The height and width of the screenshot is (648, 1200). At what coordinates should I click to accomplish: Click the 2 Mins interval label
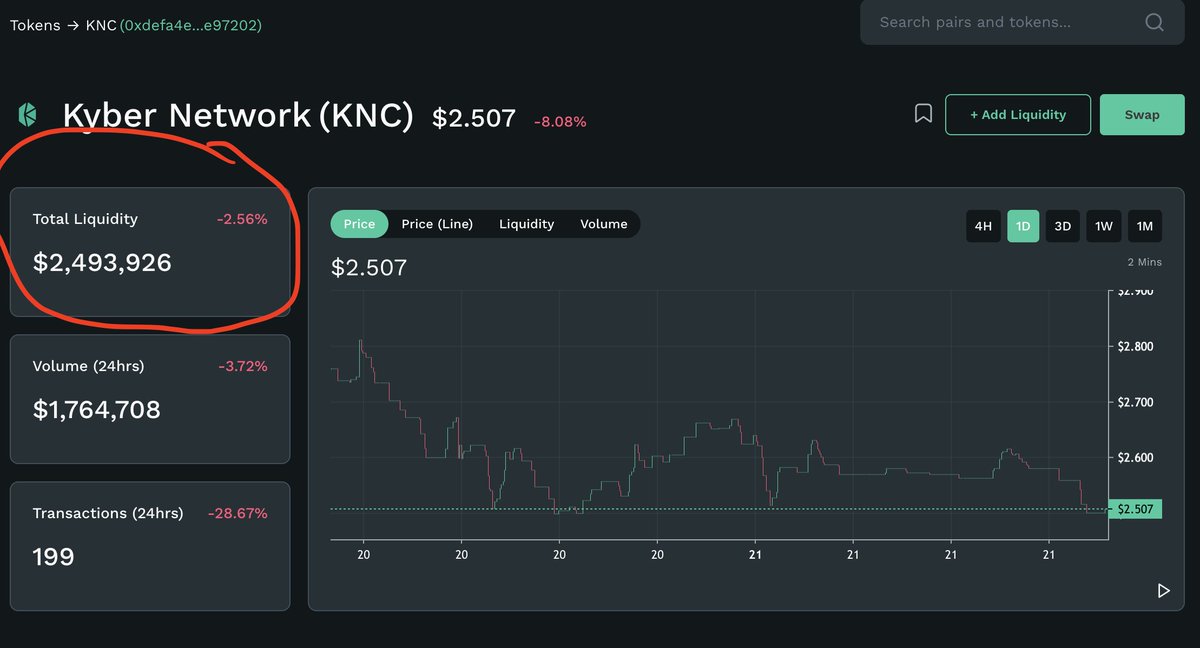[1145, 262]
